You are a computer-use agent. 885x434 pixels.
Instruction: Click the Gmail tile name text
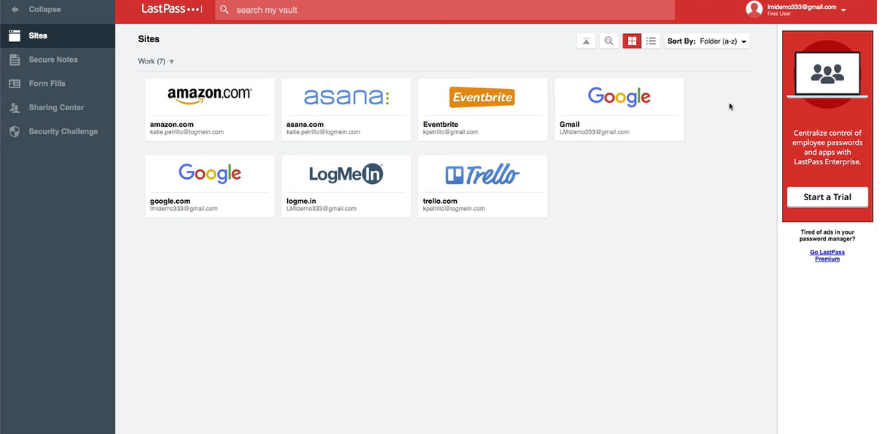[569, 124]
